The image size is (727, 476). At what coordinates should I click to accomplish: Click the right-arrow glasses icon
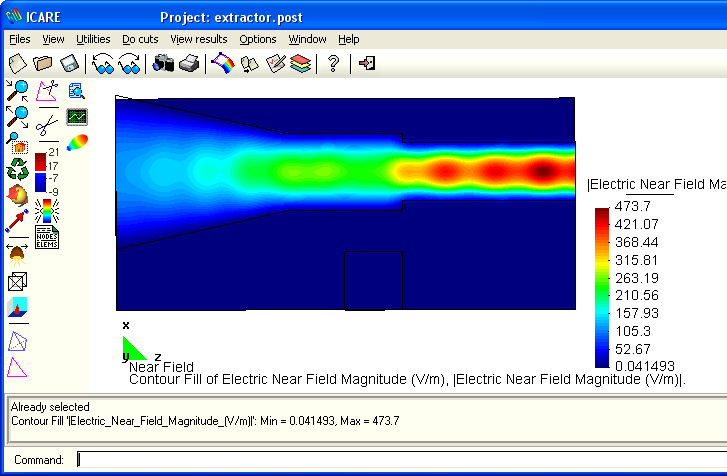tap(129, 63)
